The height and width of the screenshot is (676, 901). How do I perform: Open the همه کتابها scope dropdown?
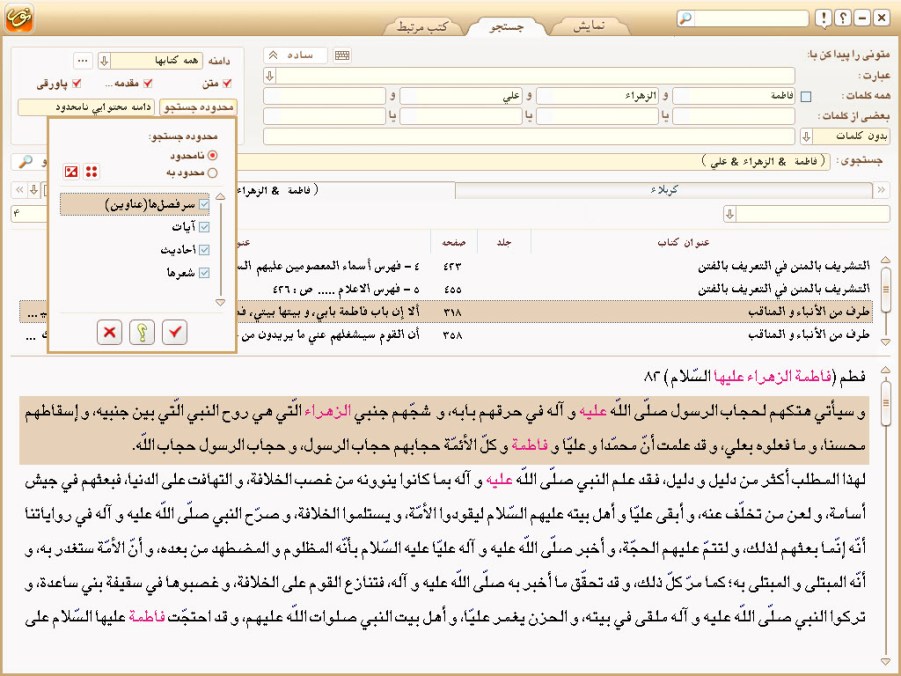click(x=104, y=60)
